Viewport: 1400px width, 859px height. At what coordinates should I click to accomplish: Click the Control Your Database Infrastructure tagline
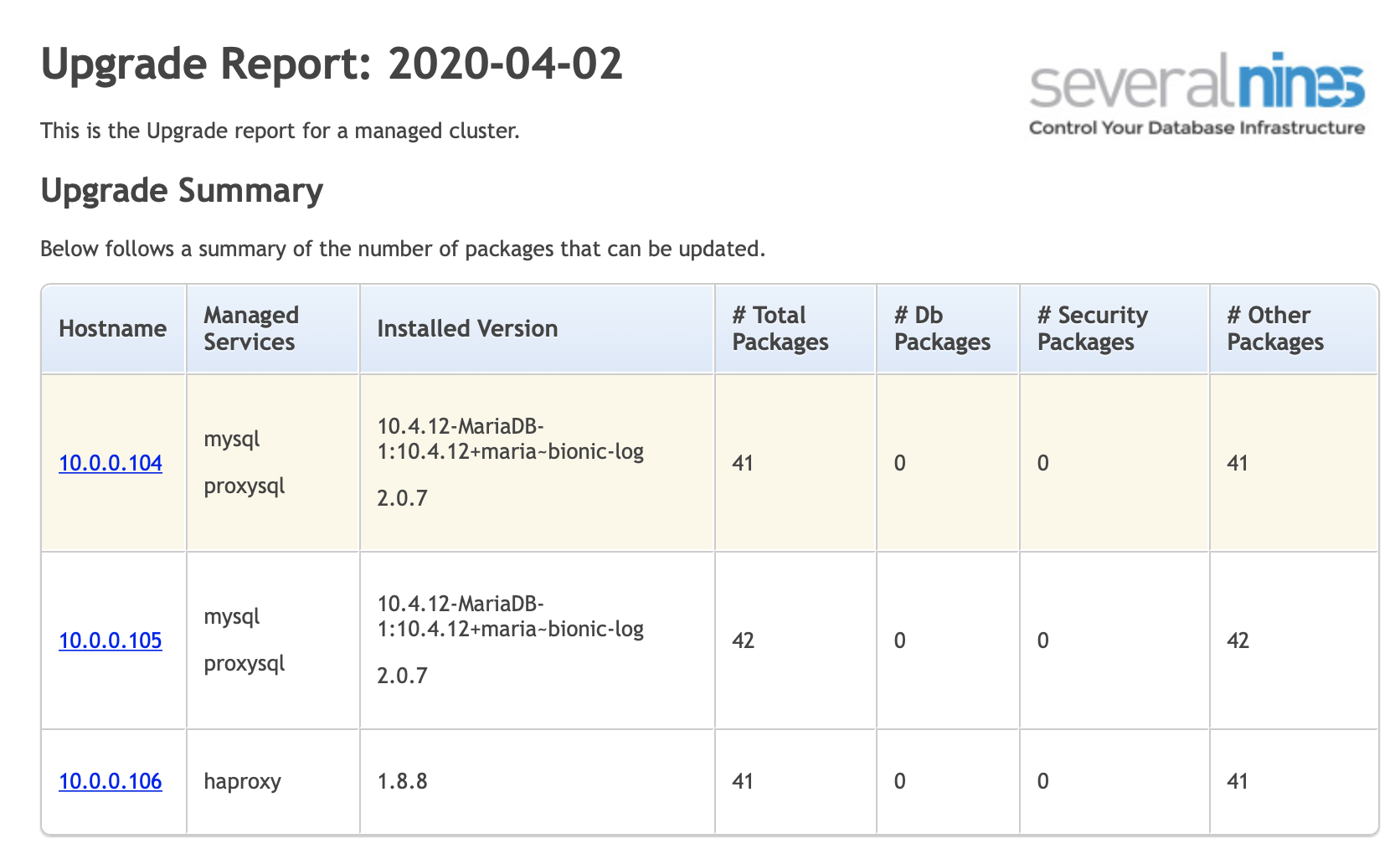[x=1197, y=128]
